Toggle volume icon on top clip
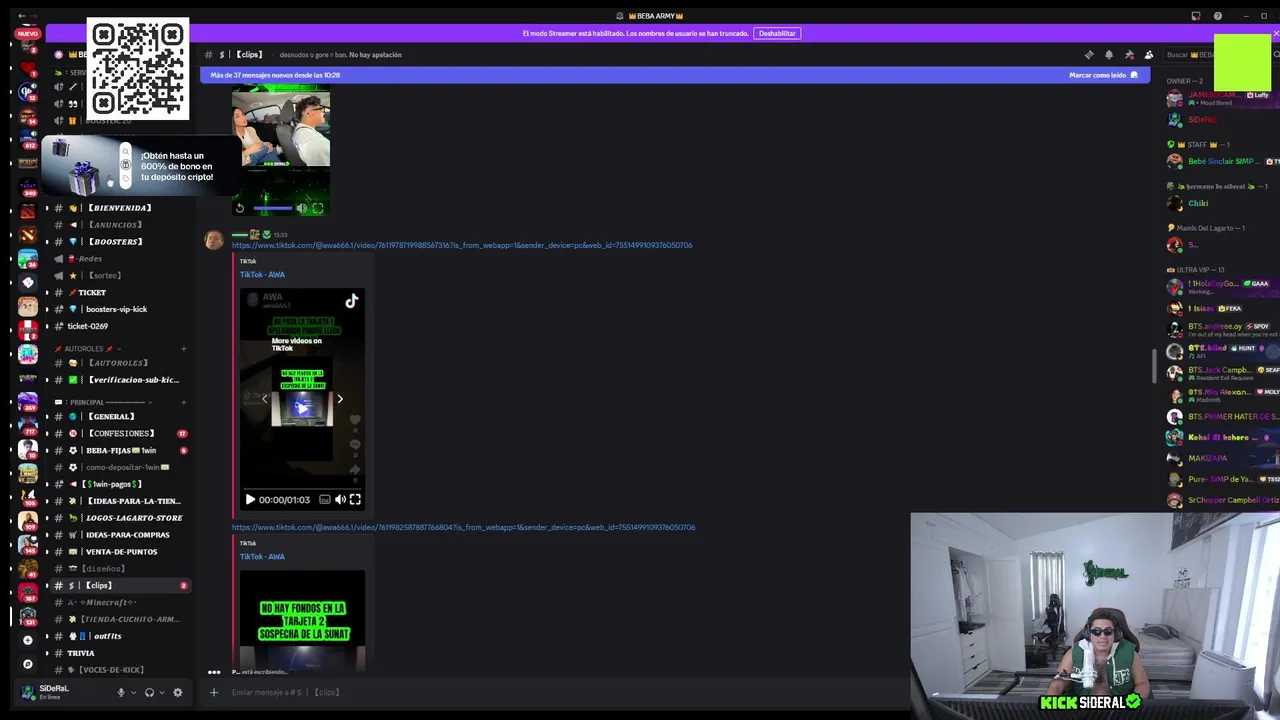This screenshot has width=1280, height=720. [x=302, y=208]
